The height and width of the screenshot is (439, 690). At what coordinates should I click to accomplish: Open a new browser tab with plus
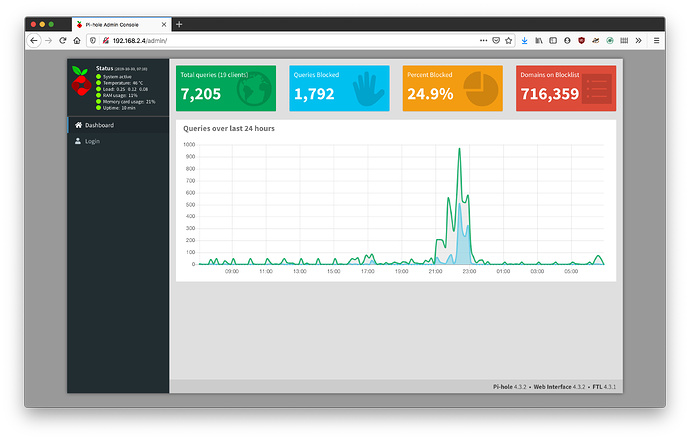179,23
